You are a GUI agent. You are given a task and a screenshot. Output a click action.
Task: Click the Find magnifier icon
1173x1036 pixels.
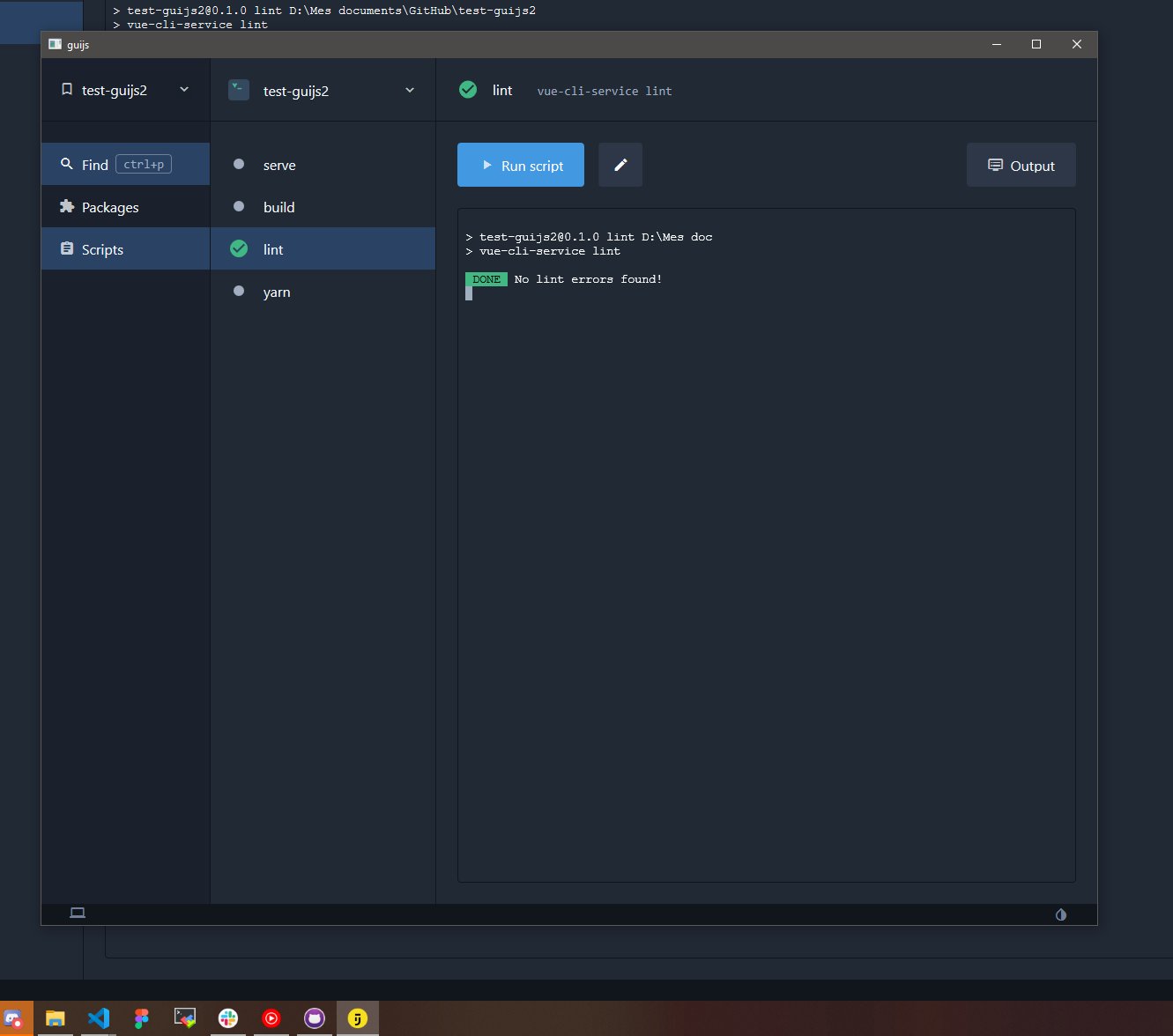coord(67,164)
